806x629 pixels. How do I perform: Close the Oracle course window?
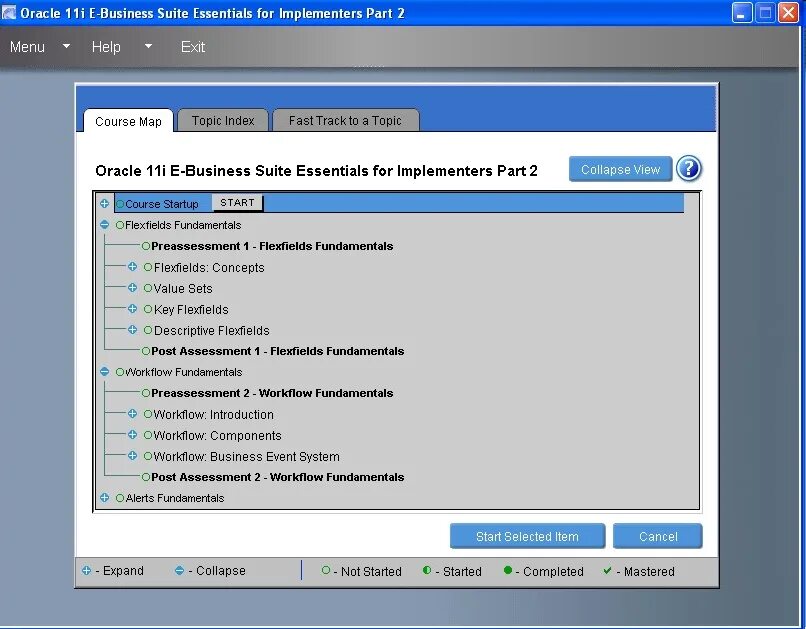787,12
